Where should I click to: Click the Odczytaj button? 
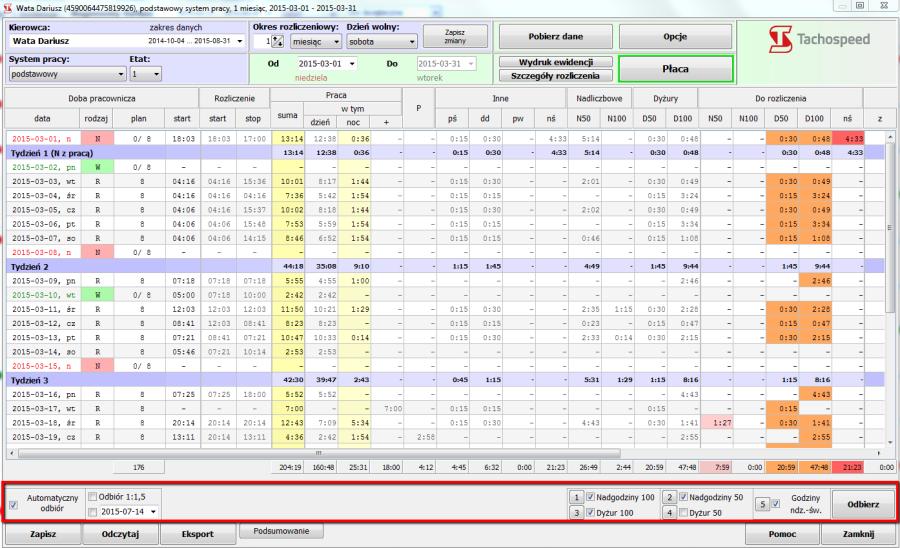(x=121, y=534)
